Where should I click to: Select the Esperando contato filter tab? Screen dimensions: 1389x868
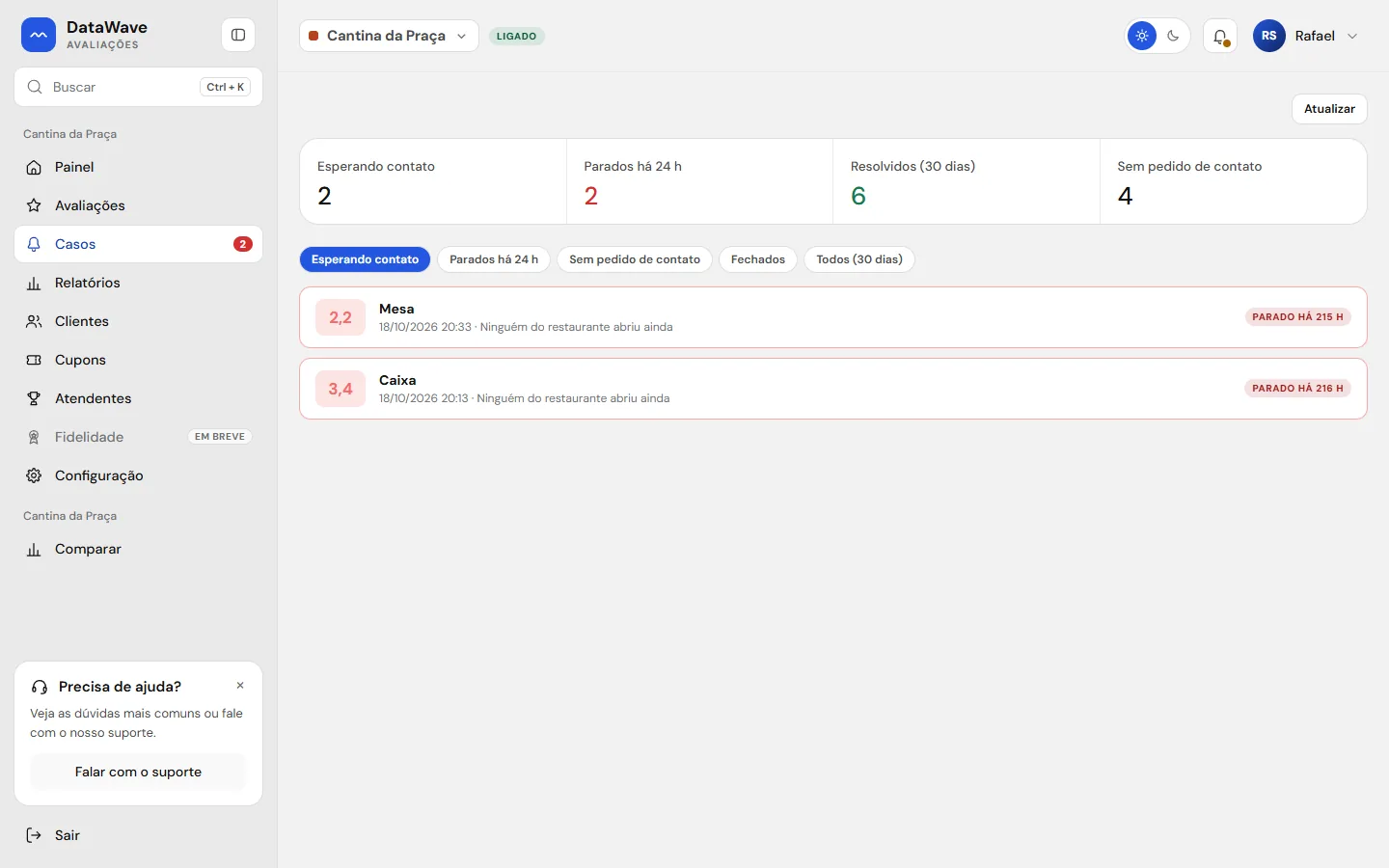tap(365, 259)
